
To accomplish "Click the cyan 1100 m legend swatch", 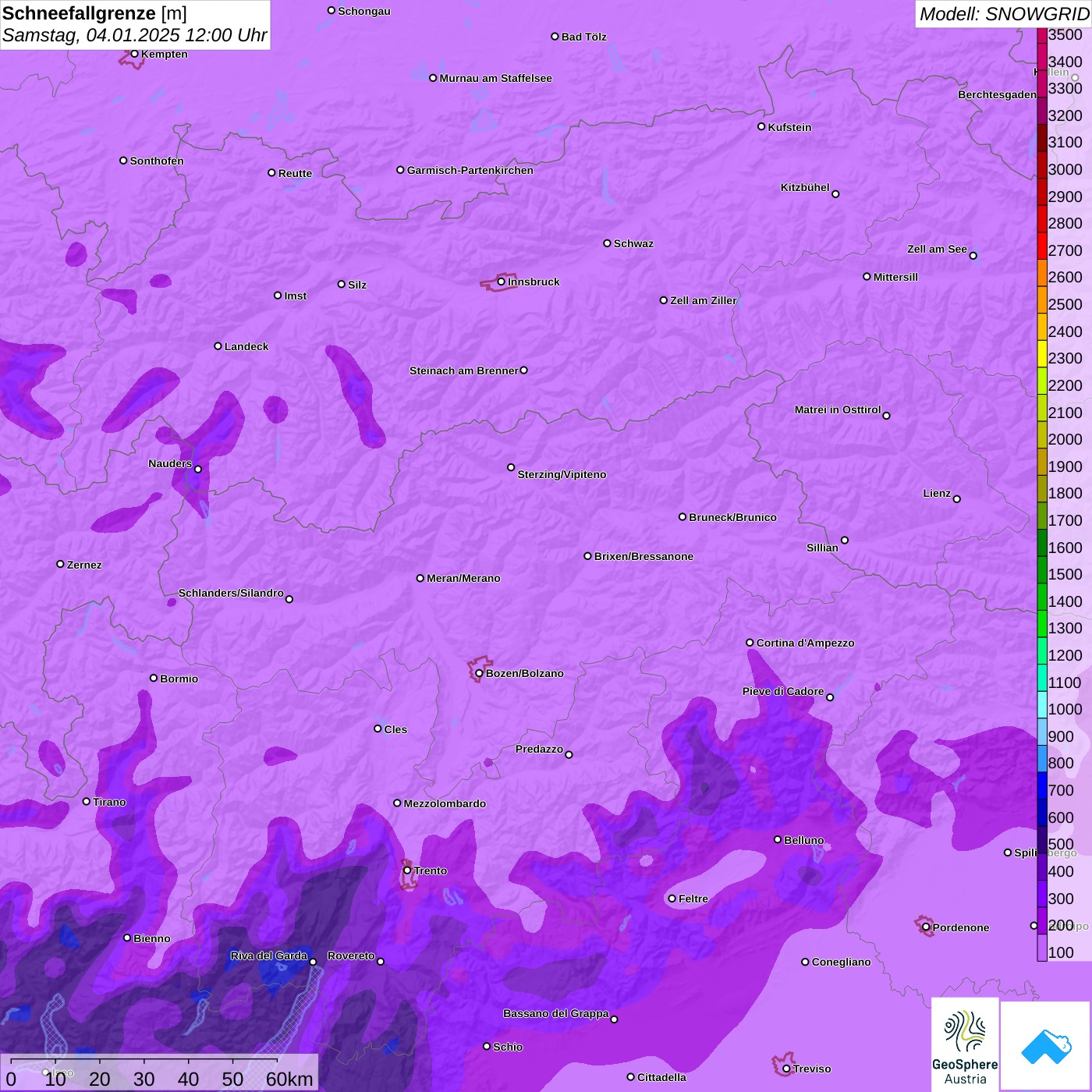I will (x=1042, y=678).
